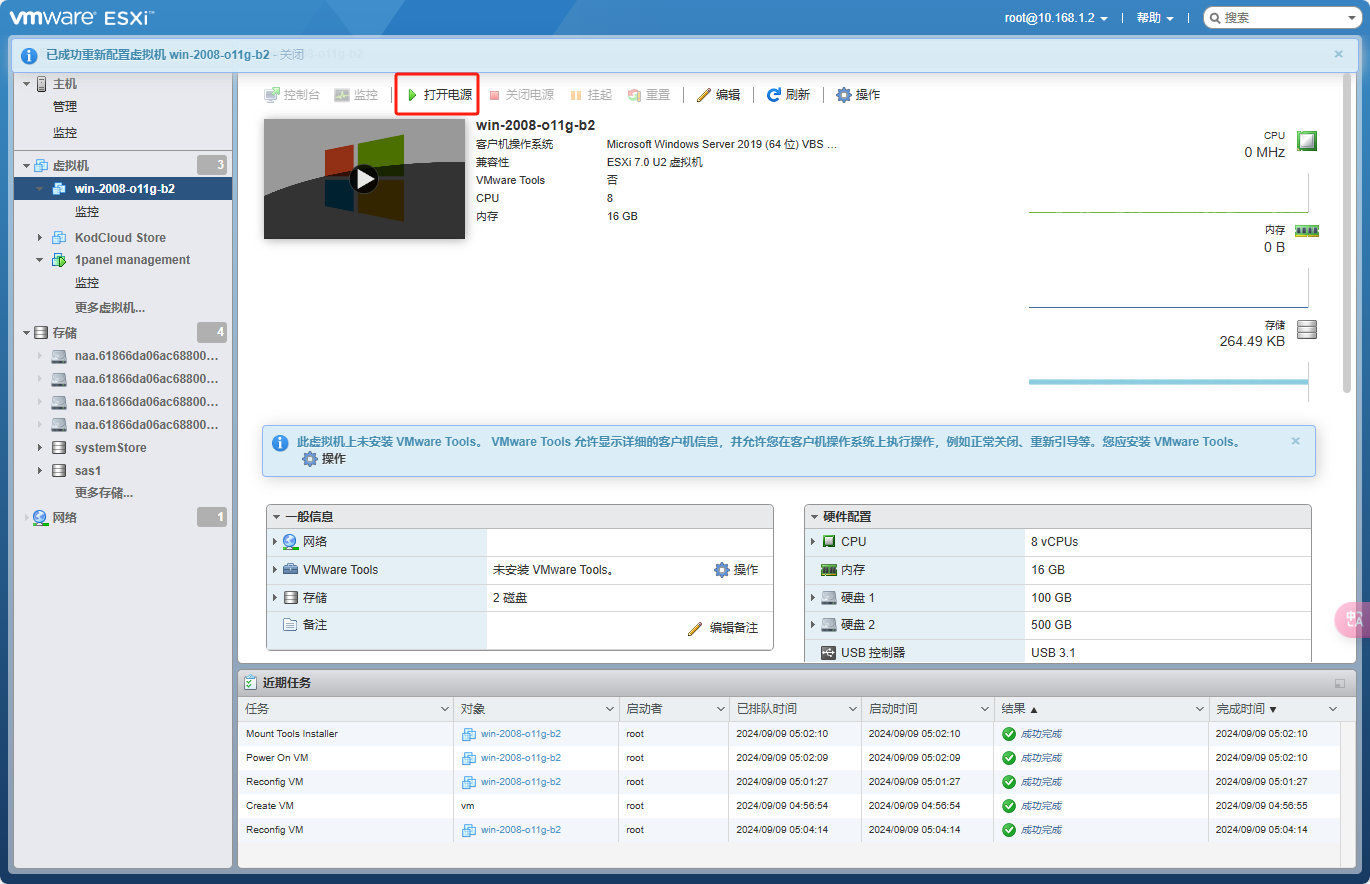Image resolution: width=1370 pixels, height=884 pixels.
Task: Open the Target (对象) column header dropdown
Action: pyautogui.click(x=610, y=709)
